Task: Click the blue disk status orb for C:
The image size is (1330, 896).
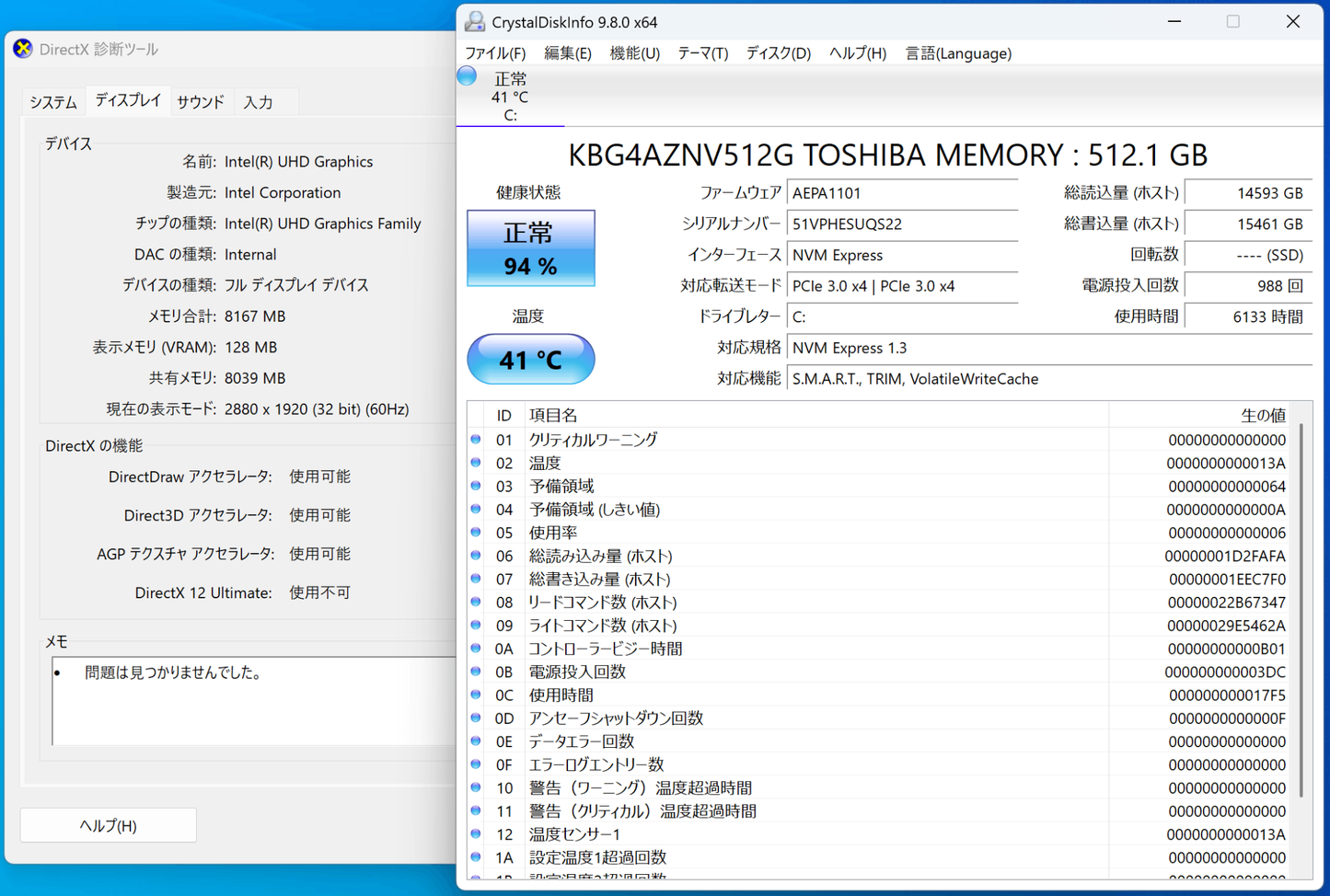Action: tap(468, 76)
